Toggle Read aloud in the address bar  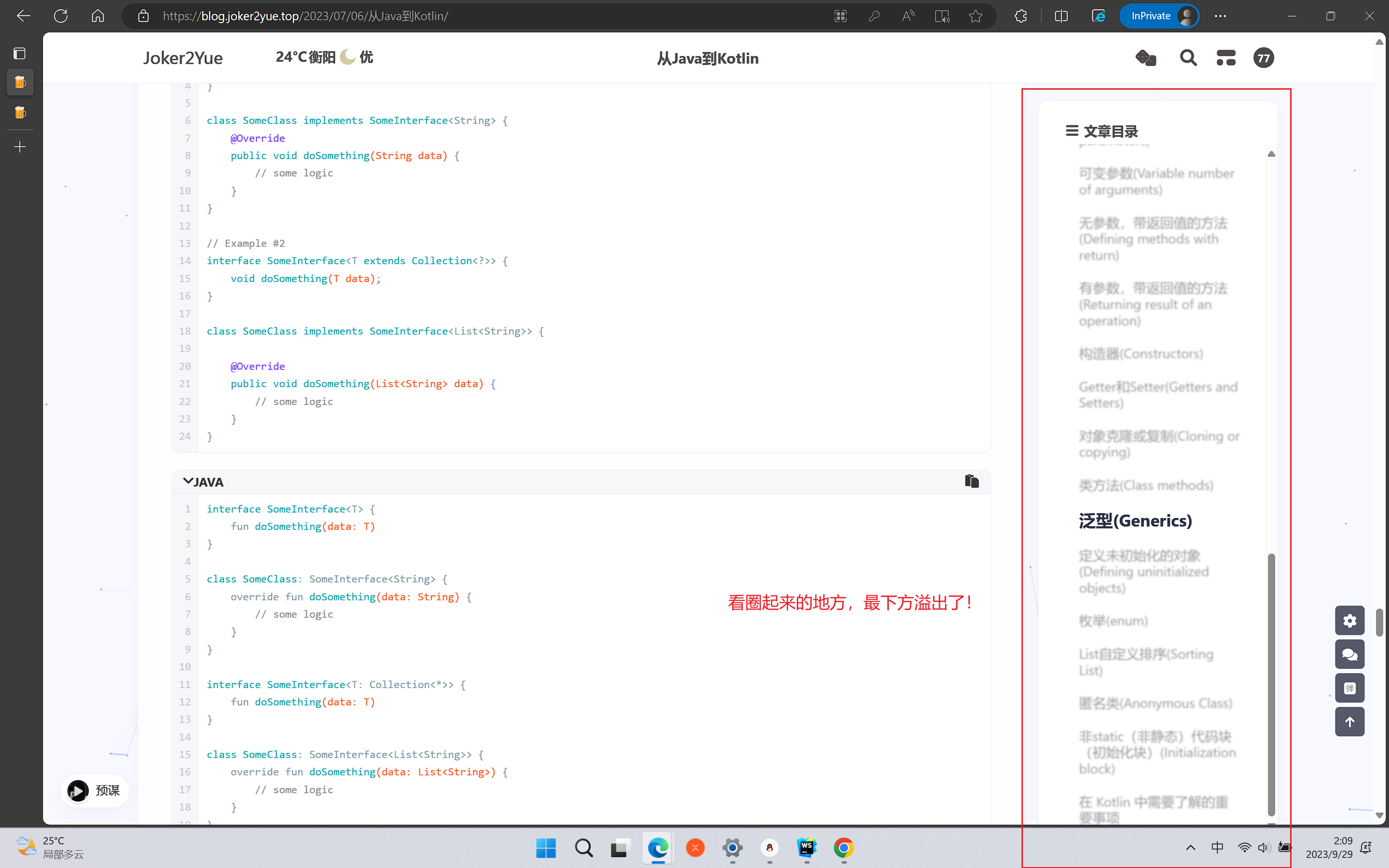pyautogui.click(x=908, y=15)
